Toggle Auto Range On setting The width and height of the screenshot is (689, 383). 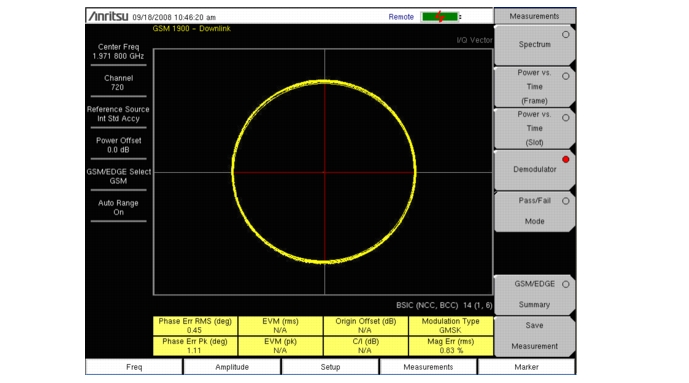point(118,207)
